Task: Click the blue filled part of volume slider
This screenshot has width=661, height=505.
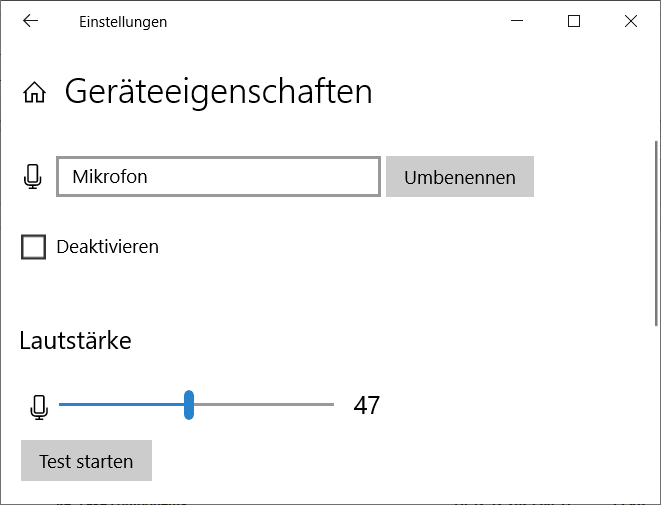Action: pyautogui.click(x=121, y=405)
